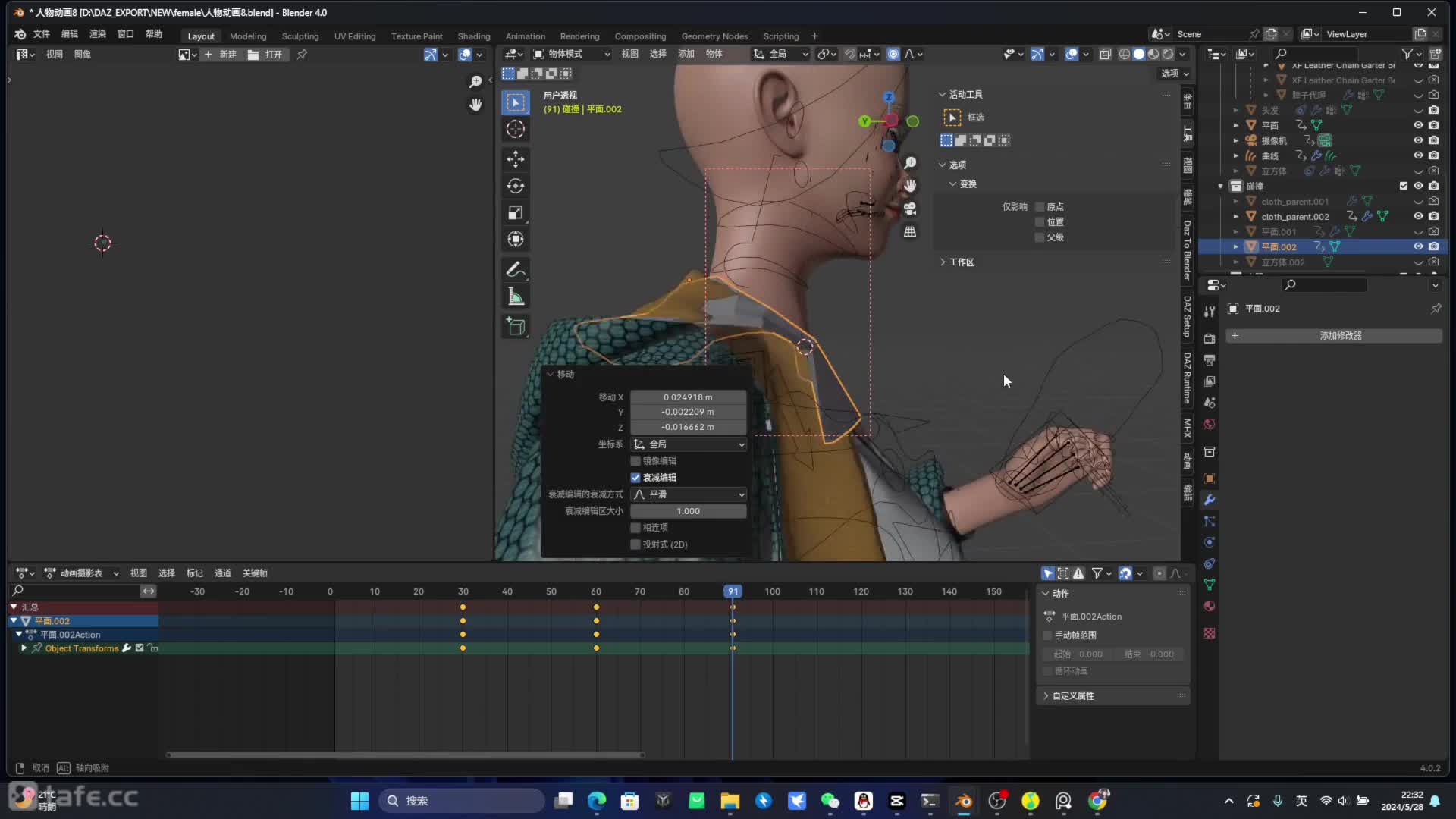
Task: Click keyframe at frame 30 in 汇总 row
Action: point(463,607)
